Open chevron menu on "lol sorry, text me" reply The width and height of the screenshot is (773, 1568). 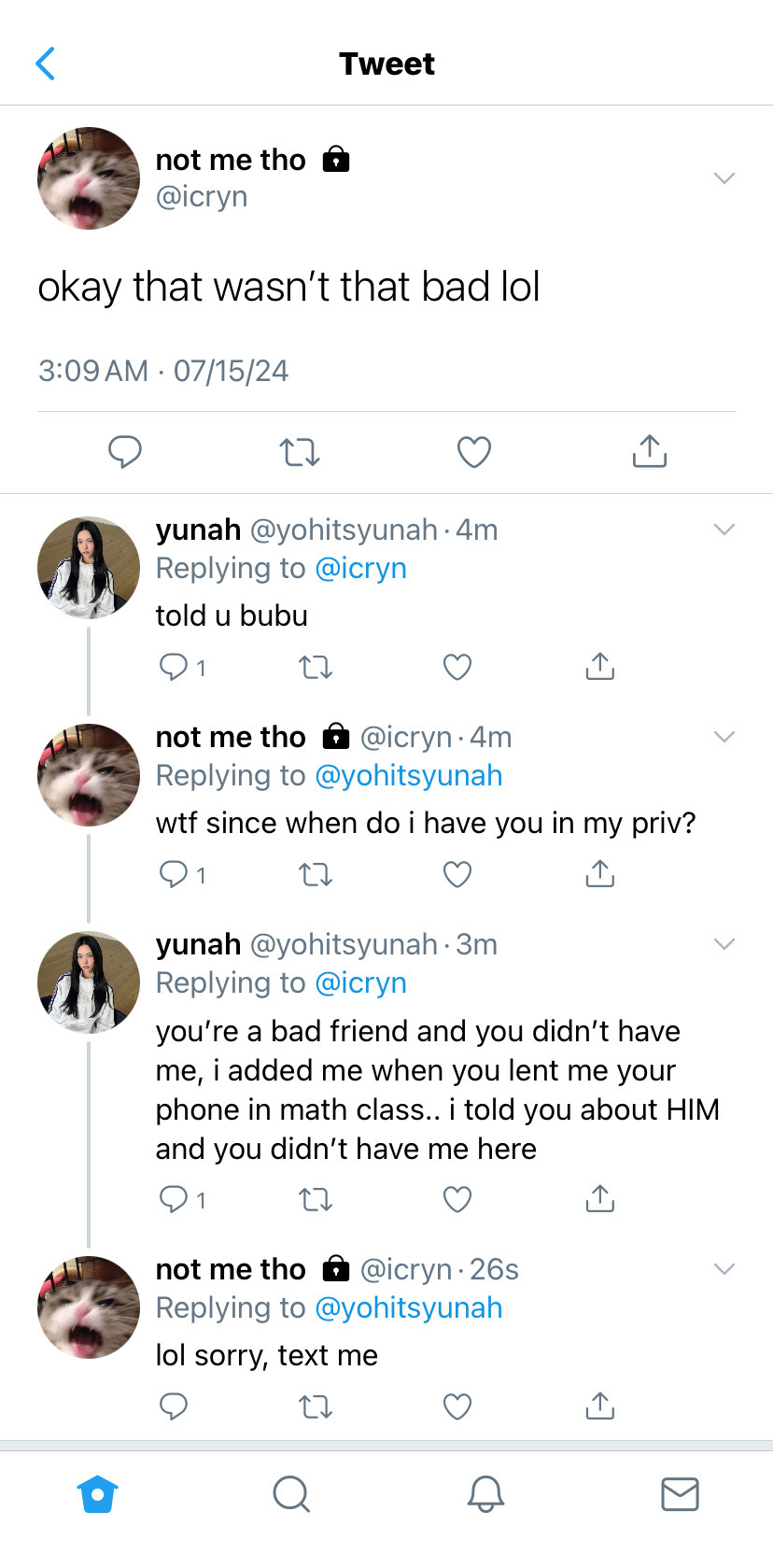click(724, 1269)
